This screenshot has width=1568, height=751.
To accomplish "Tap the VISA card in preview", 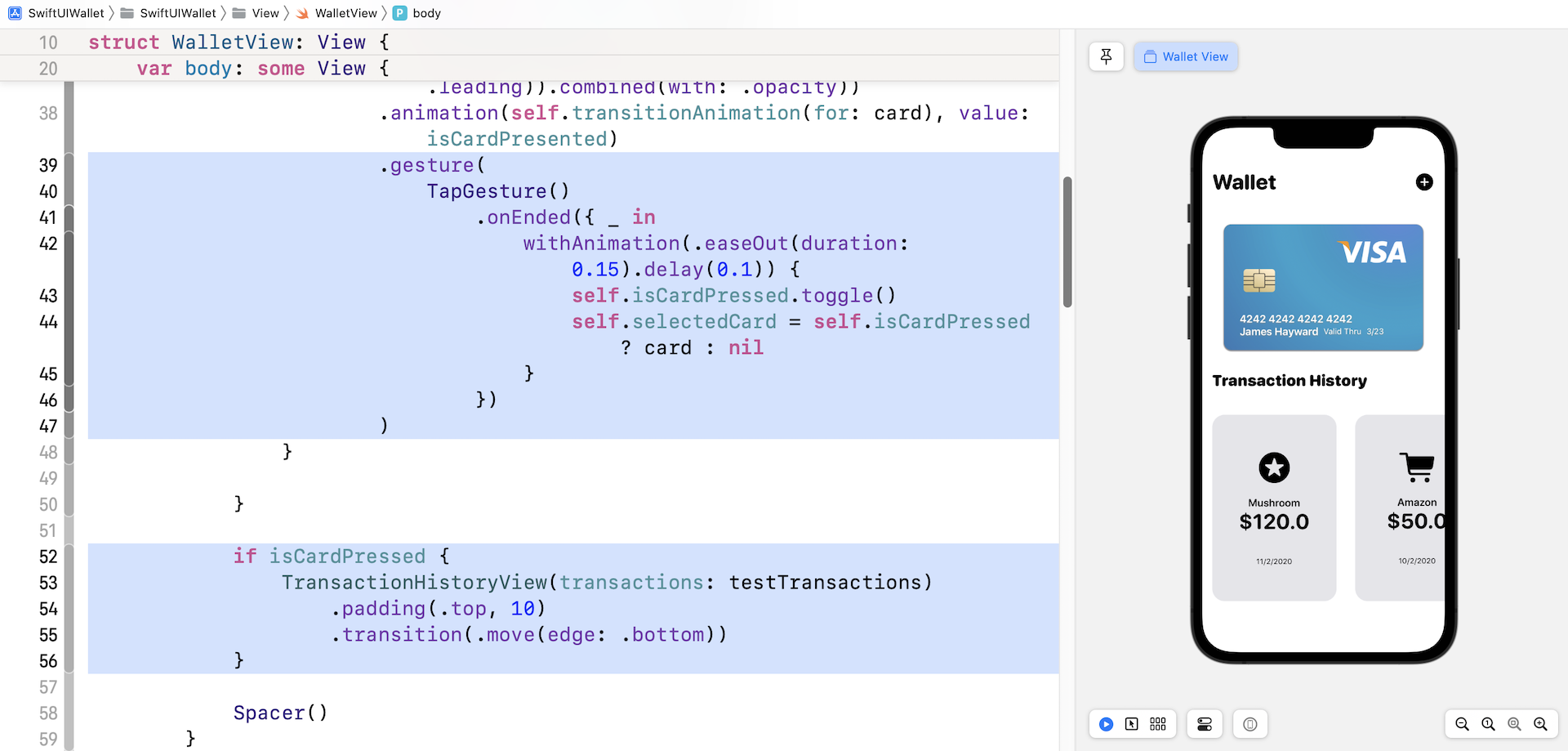I will pos(1323,288).
